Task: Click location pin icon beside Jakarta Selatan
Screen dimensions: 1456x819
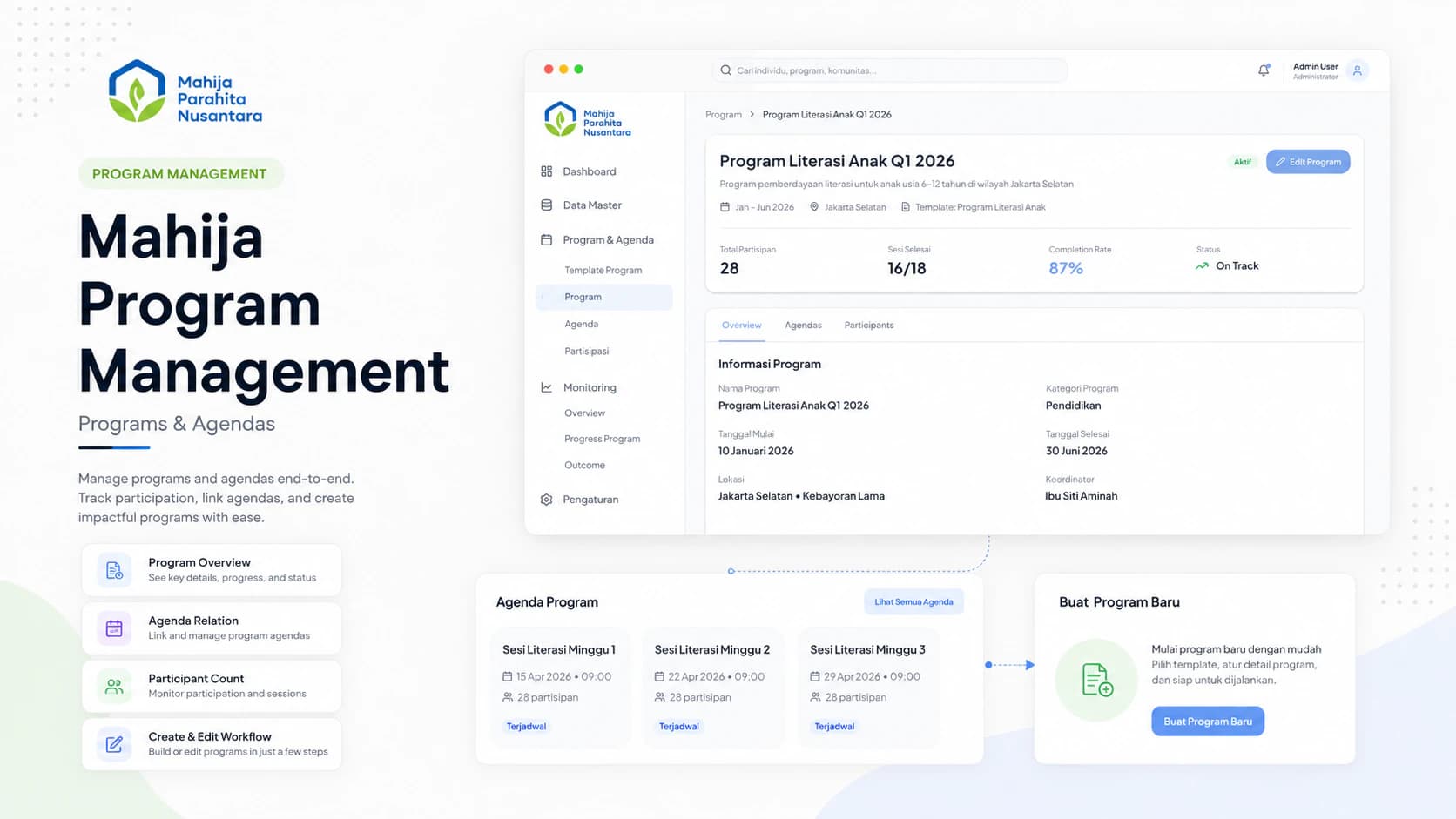Action: (x=814, y=207)
